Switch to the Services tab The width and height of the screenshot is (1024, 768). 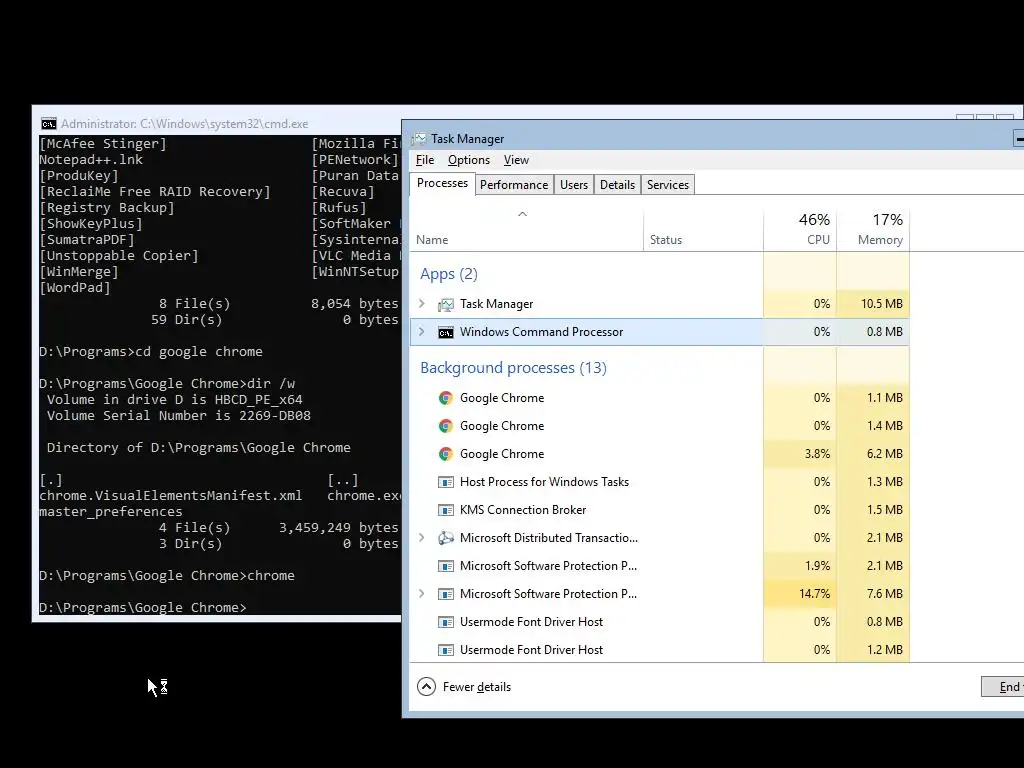[667, 185]
